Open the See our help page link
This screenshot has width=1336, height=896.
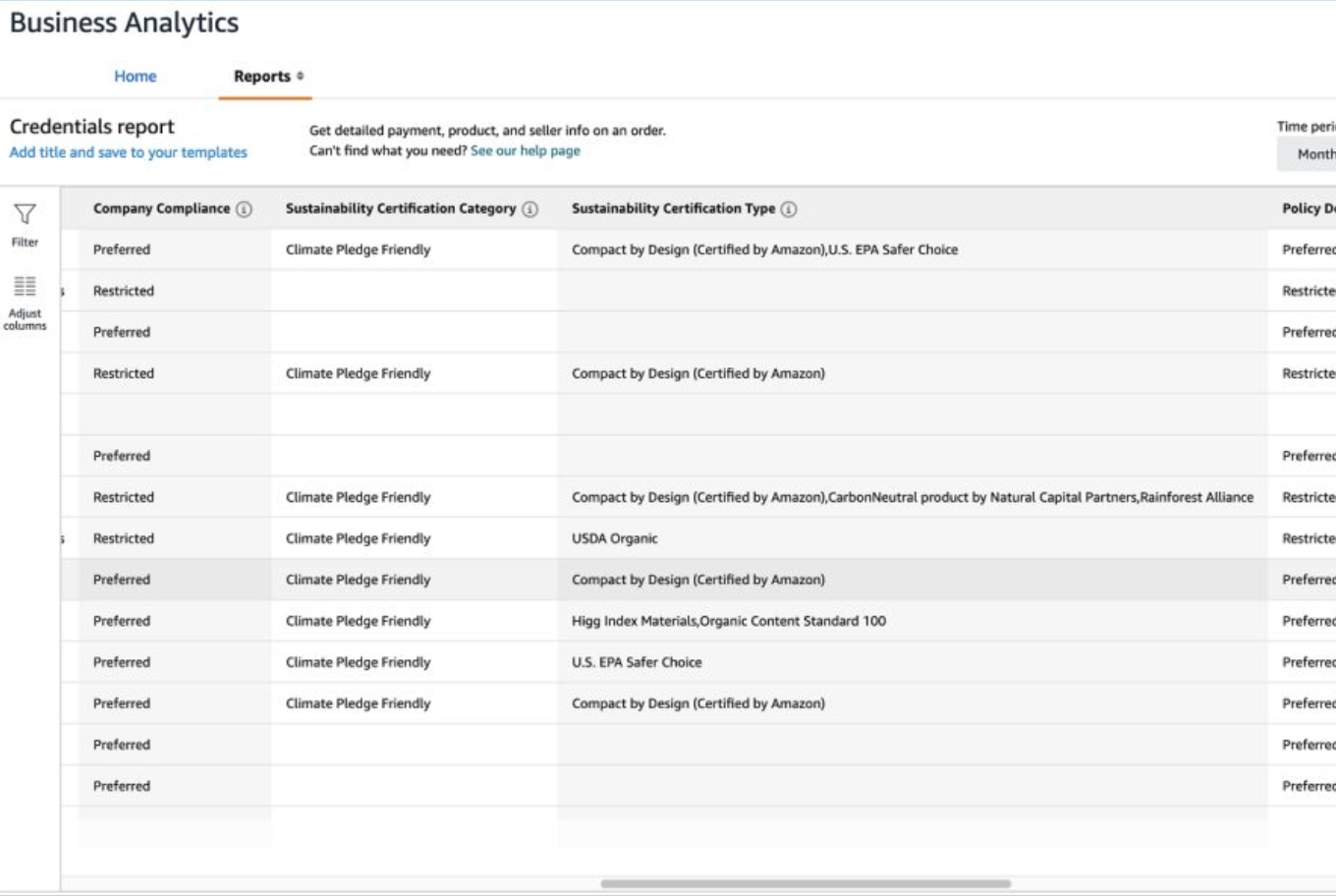tap(525, 150)
